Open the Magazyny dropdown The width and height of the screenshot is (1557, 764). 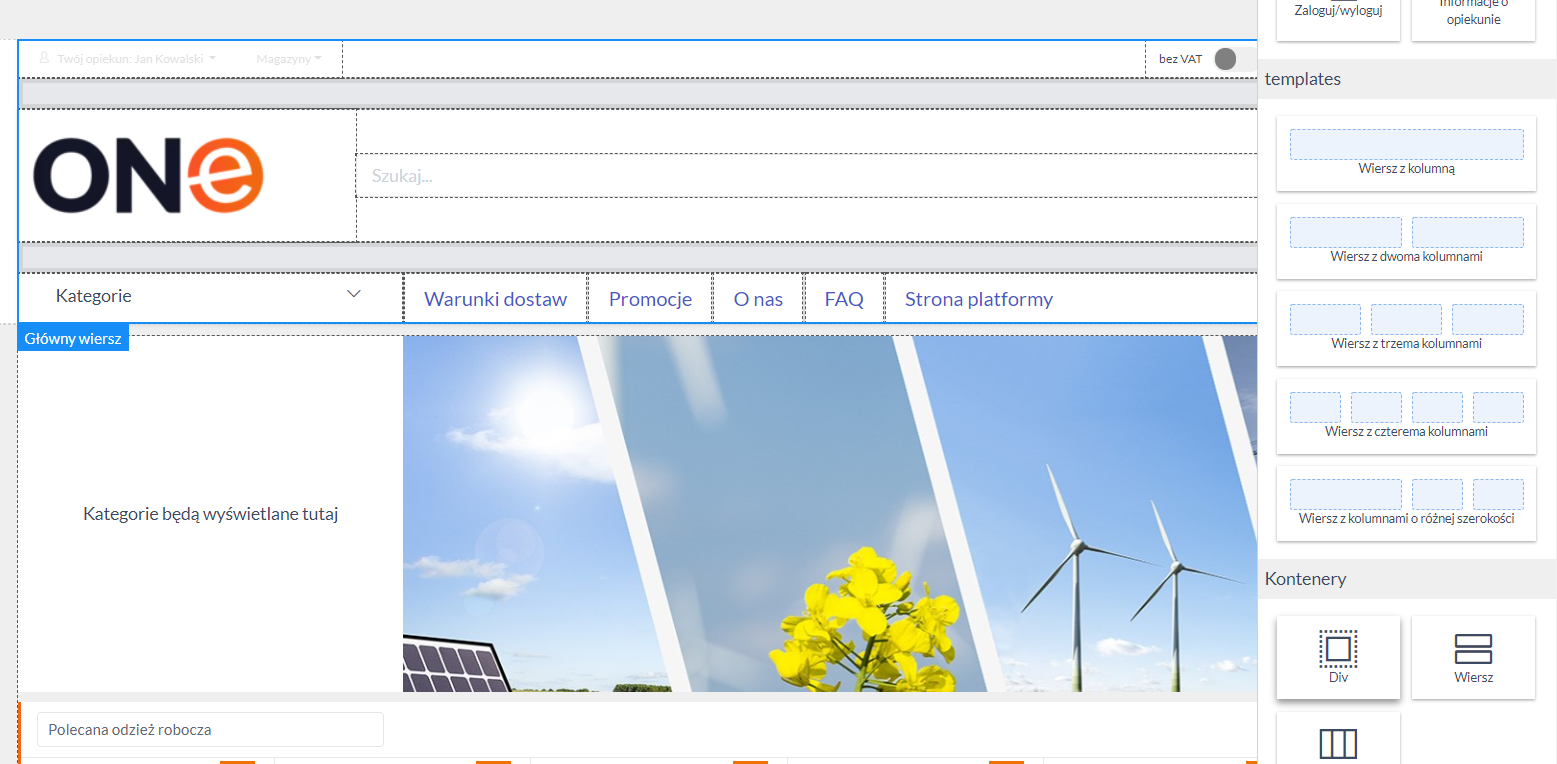(289, 59)
